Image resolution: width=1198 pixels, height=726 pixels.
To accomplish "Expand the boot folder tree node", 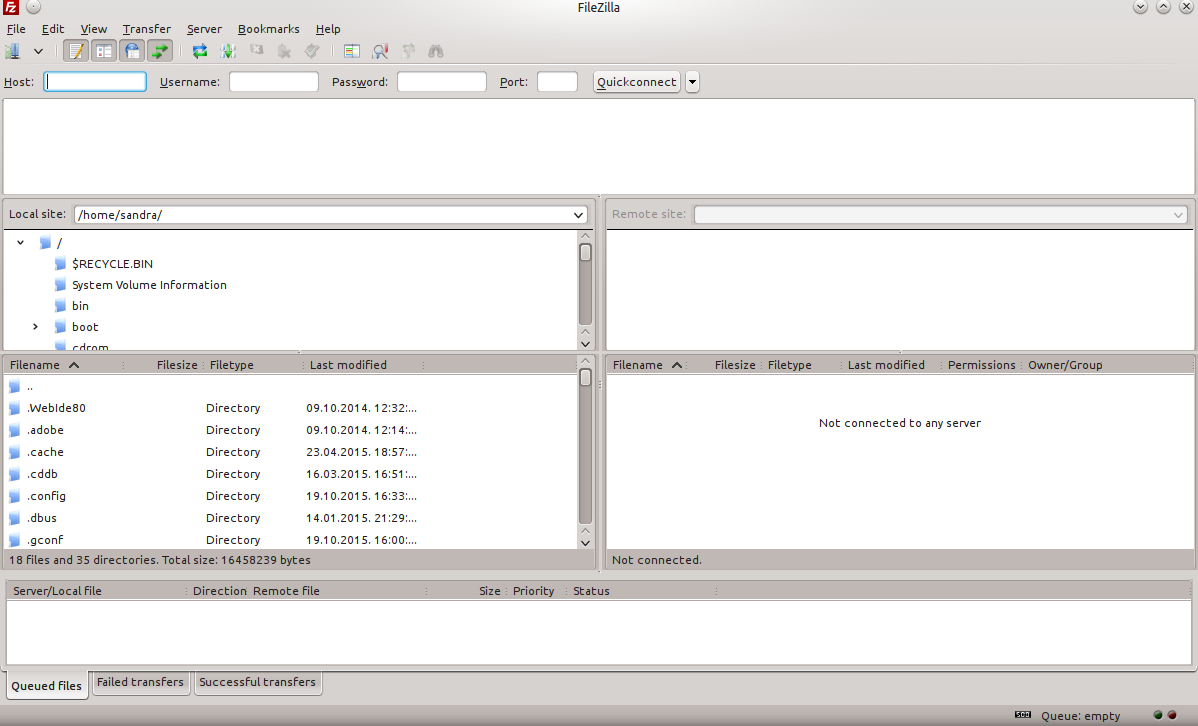I will pyautogui.click(x=35, y=327).
